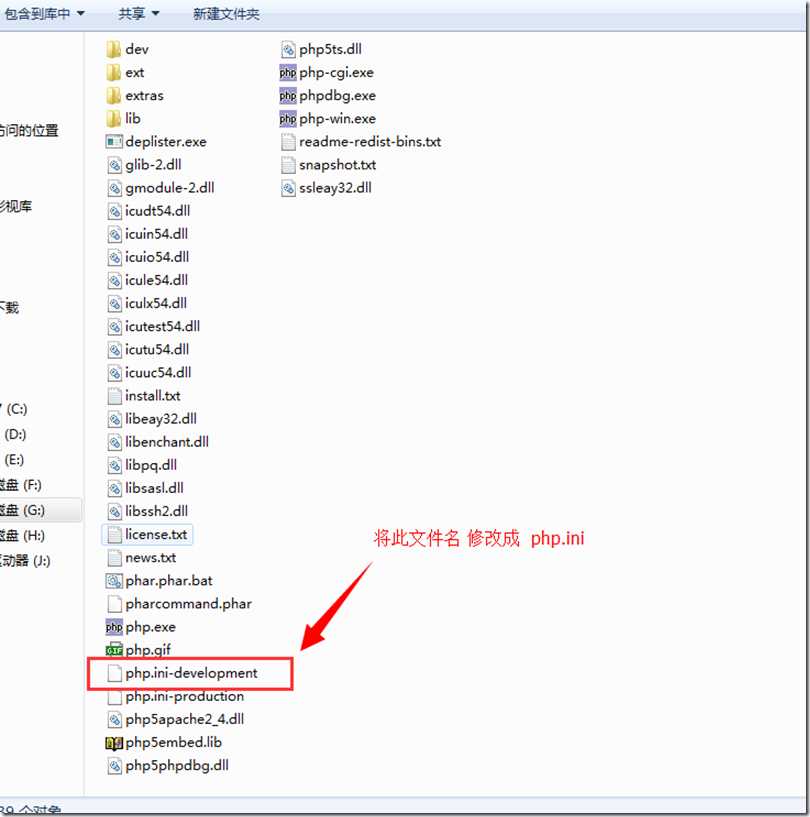This screenshot has width=810, height=817.
Task: Select the libssh2.dll file name
Action: coord(157,511)
